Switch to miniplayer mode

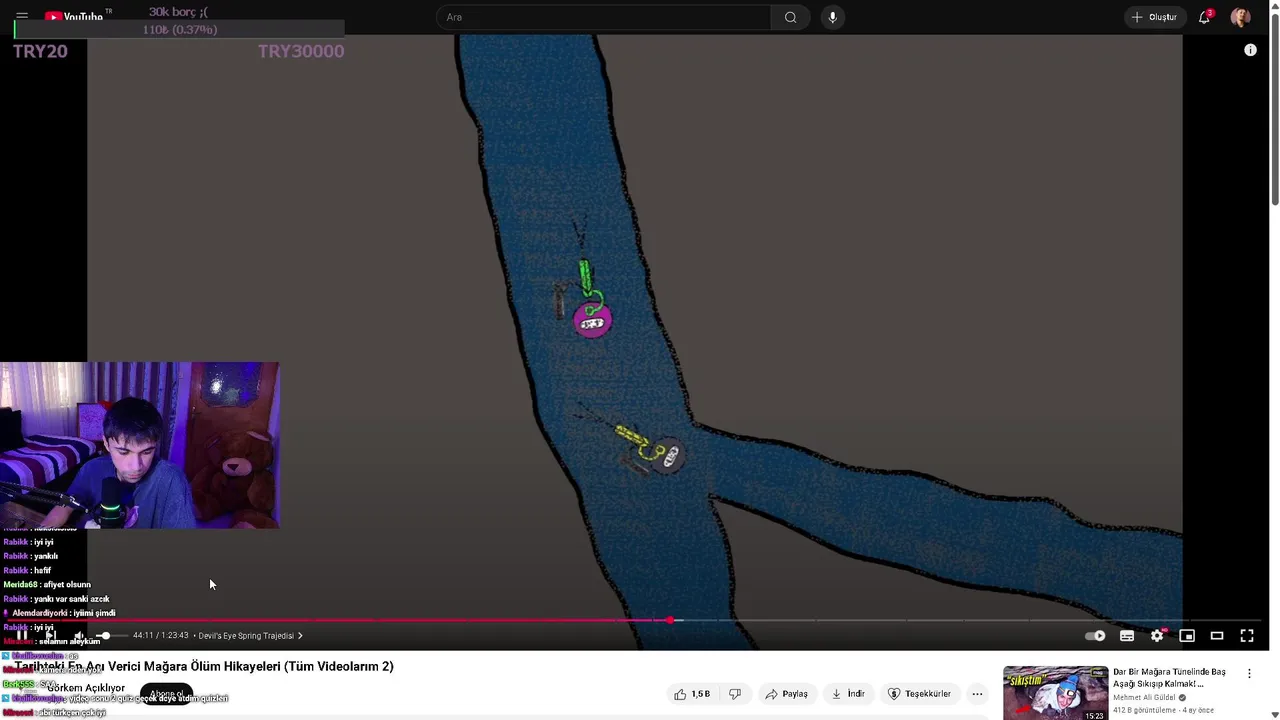[x=1187, y=635]
